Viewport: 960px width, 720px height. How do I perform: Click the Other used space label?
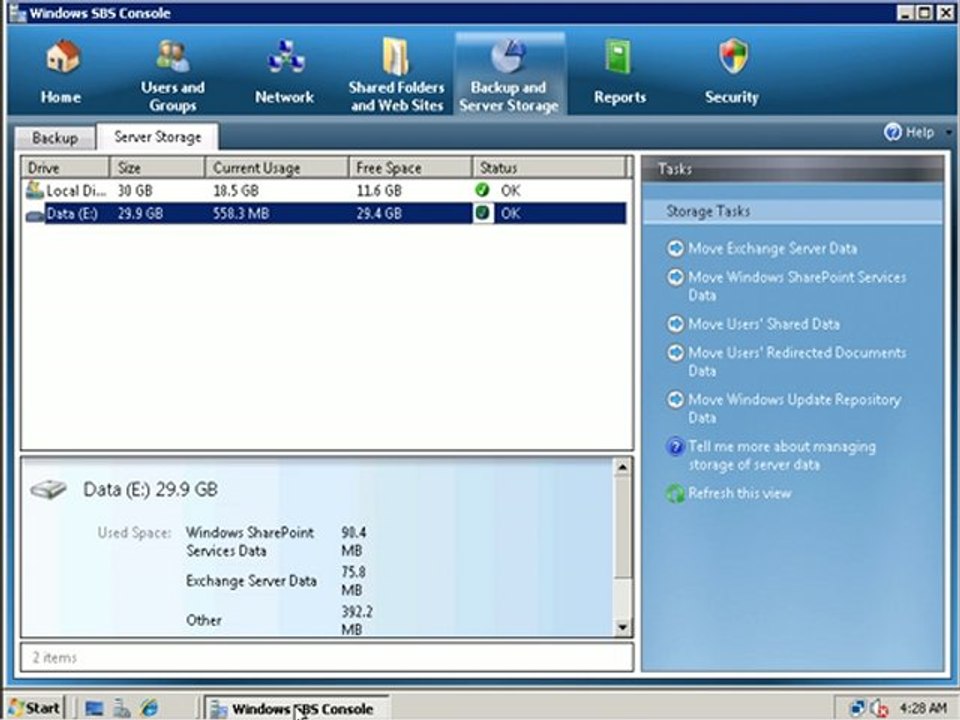click(x=204, y=620)
